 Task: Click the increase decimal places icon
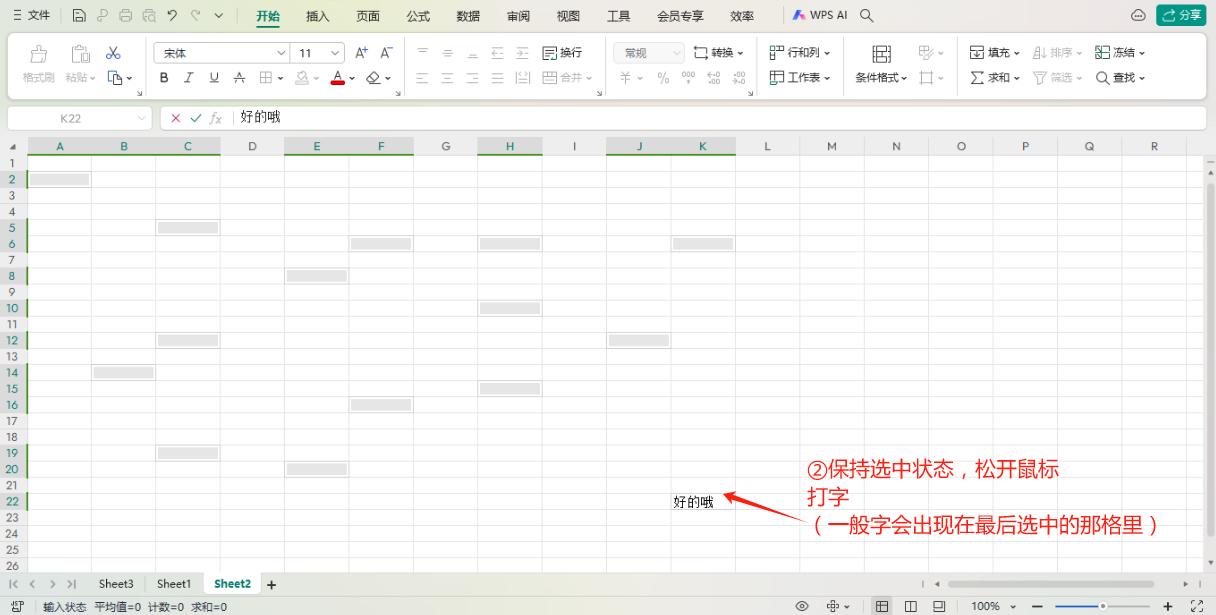714,78
